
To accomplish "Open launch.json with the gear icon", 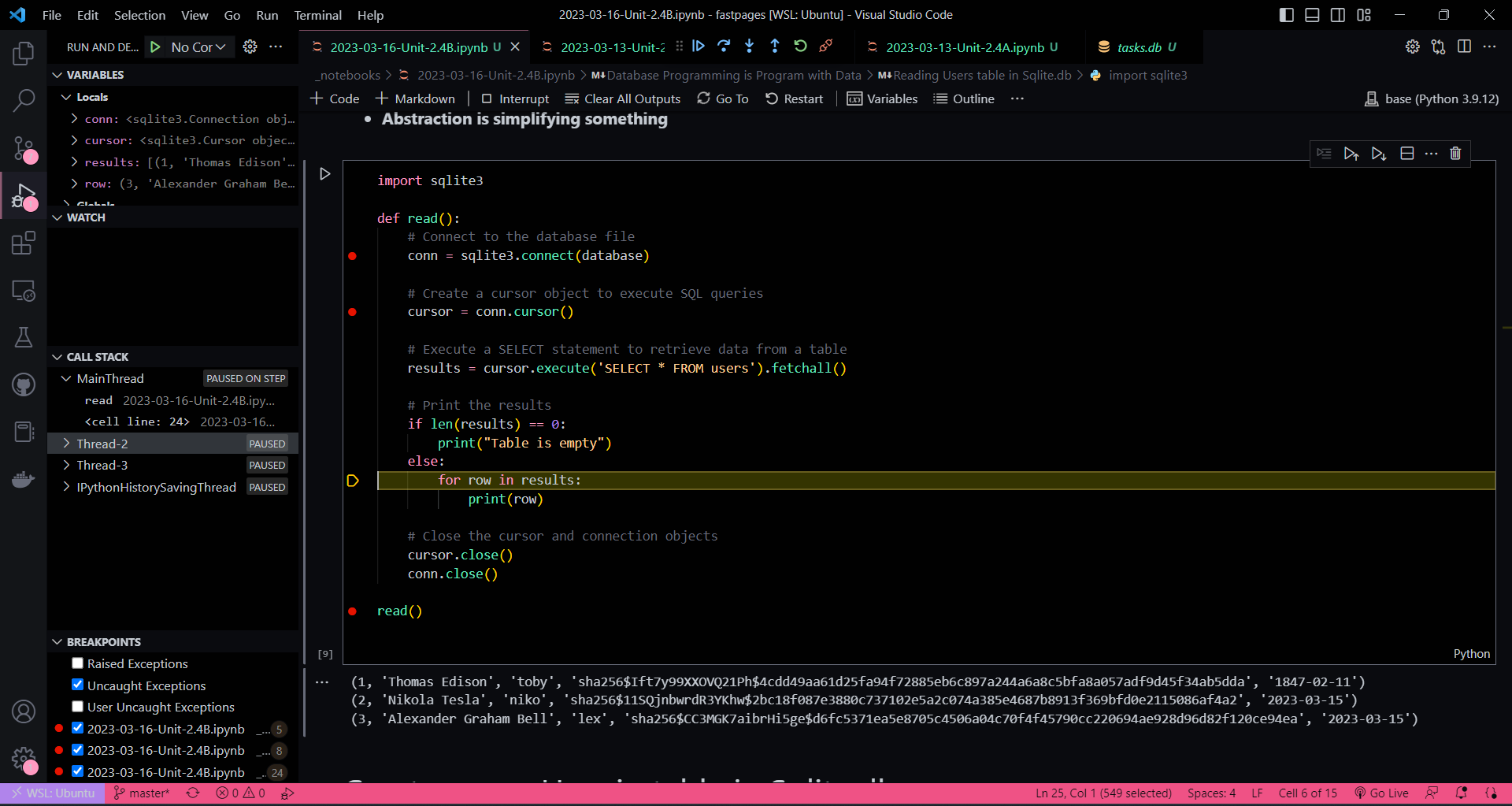I will tap(250, 47).
